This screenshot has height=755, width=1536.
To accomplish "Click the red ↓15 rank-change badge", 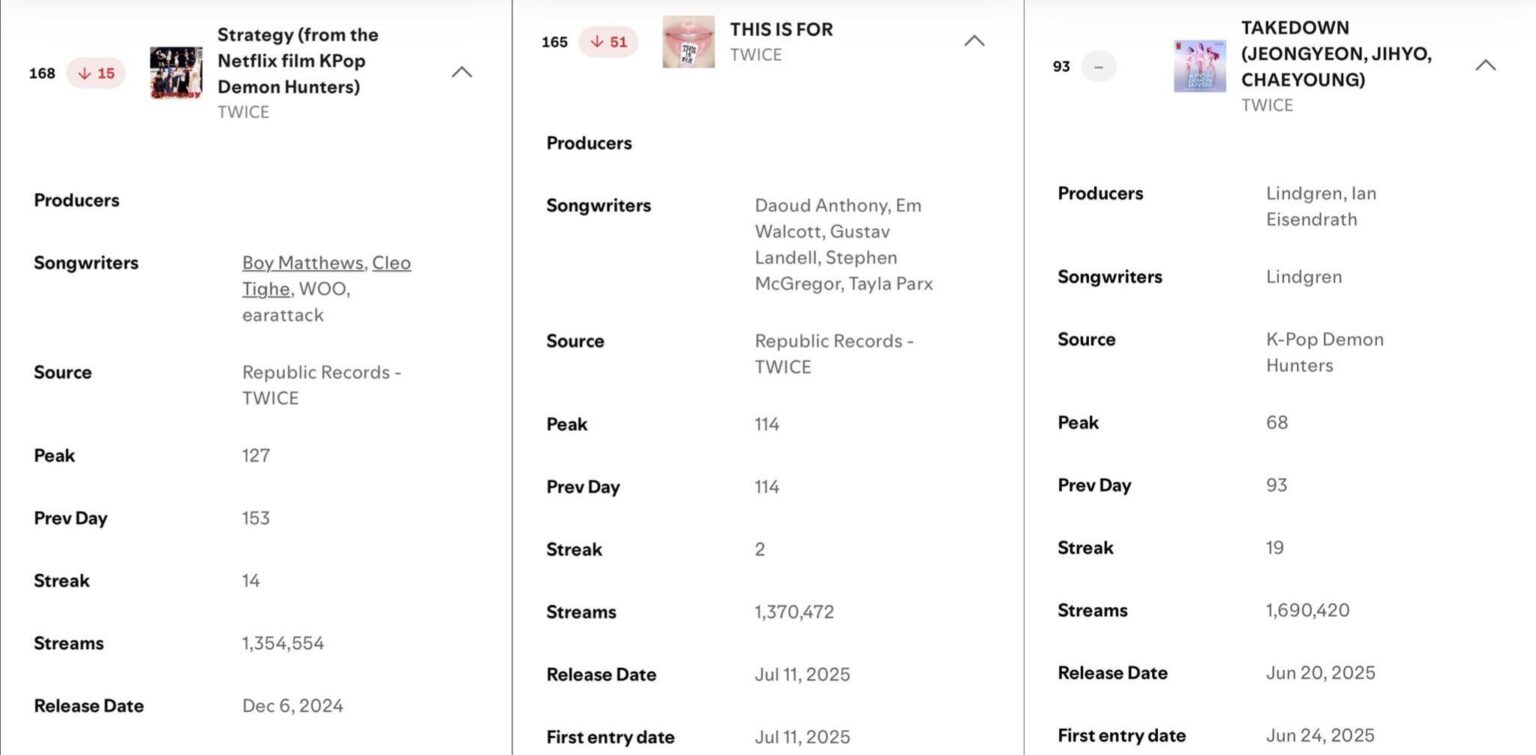I will [94, 73].
